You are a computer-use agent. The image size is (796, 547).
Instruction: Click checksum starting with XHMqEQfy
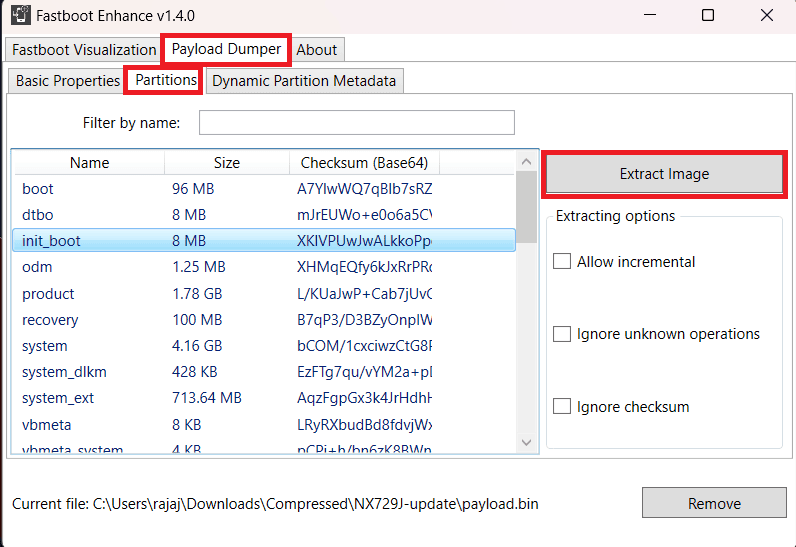pos(364,267)
